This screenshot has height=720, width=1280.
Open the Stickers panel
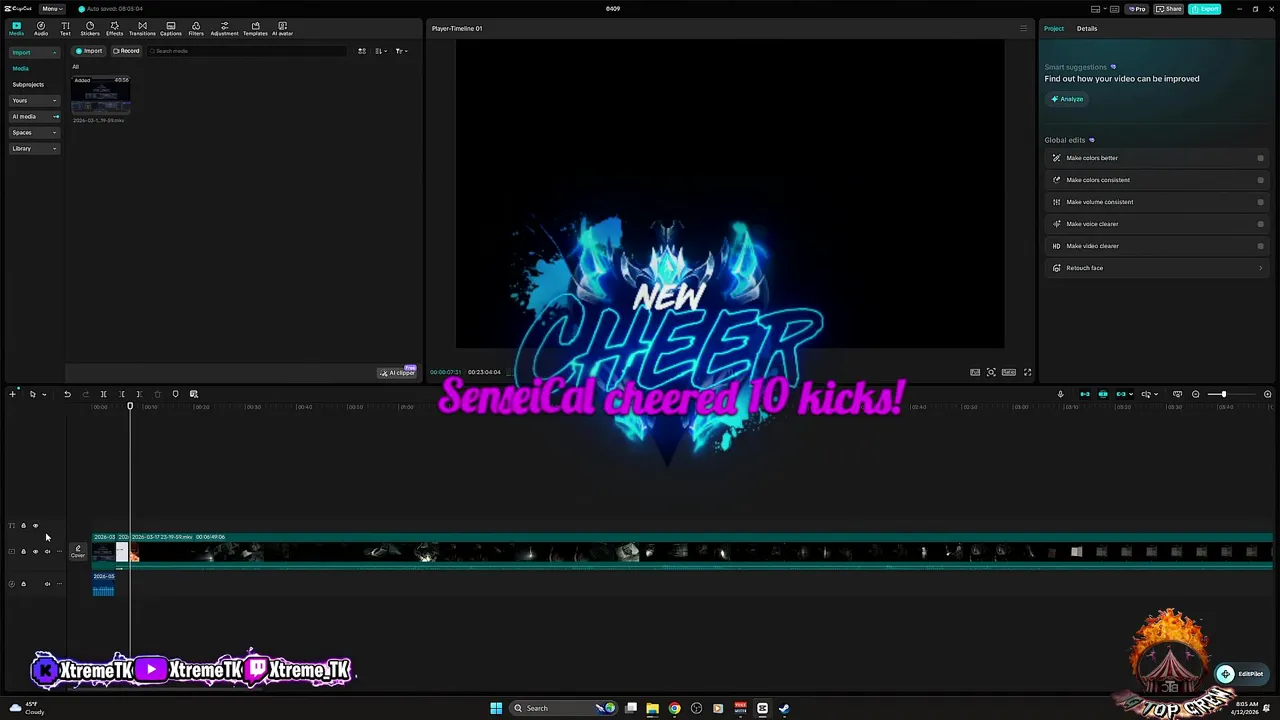tap(90, 28)
